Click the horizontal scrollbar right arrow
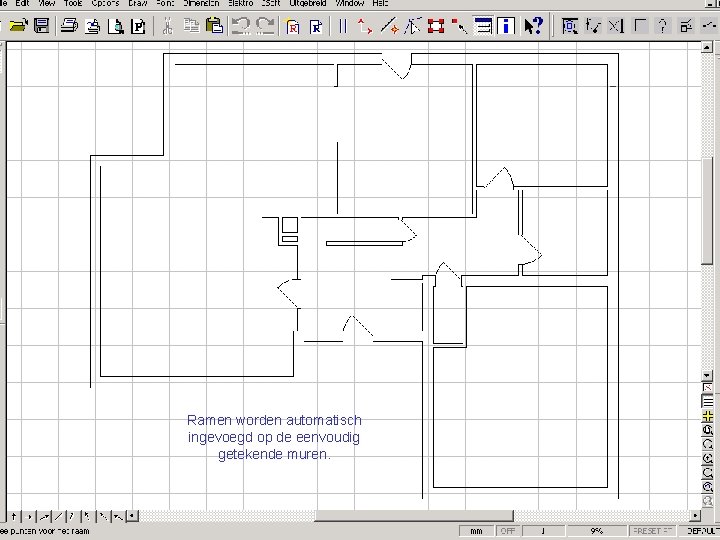 tap(695, 516)
